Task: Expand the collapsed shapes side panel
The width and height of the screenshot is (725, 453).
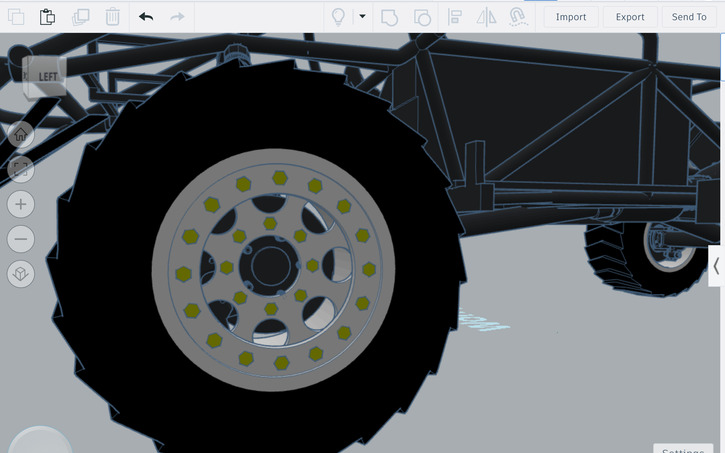Action: click(716, 266)
